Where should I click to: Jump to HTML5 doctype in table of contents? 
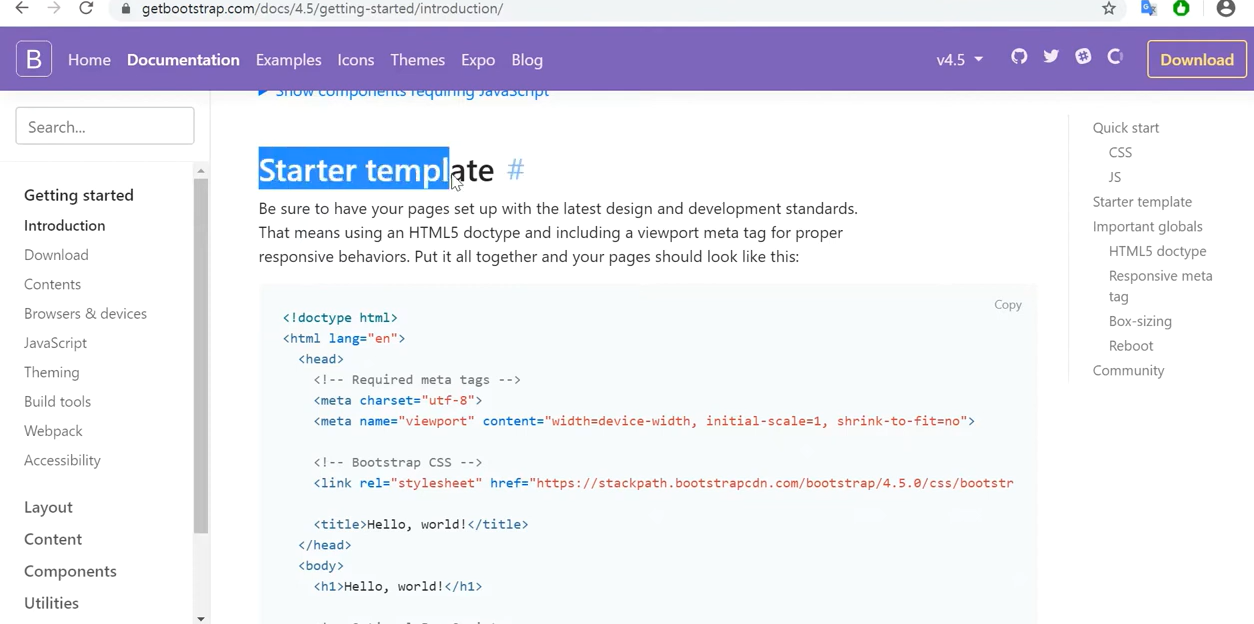pyautogui.click(x=1157, y=251)
